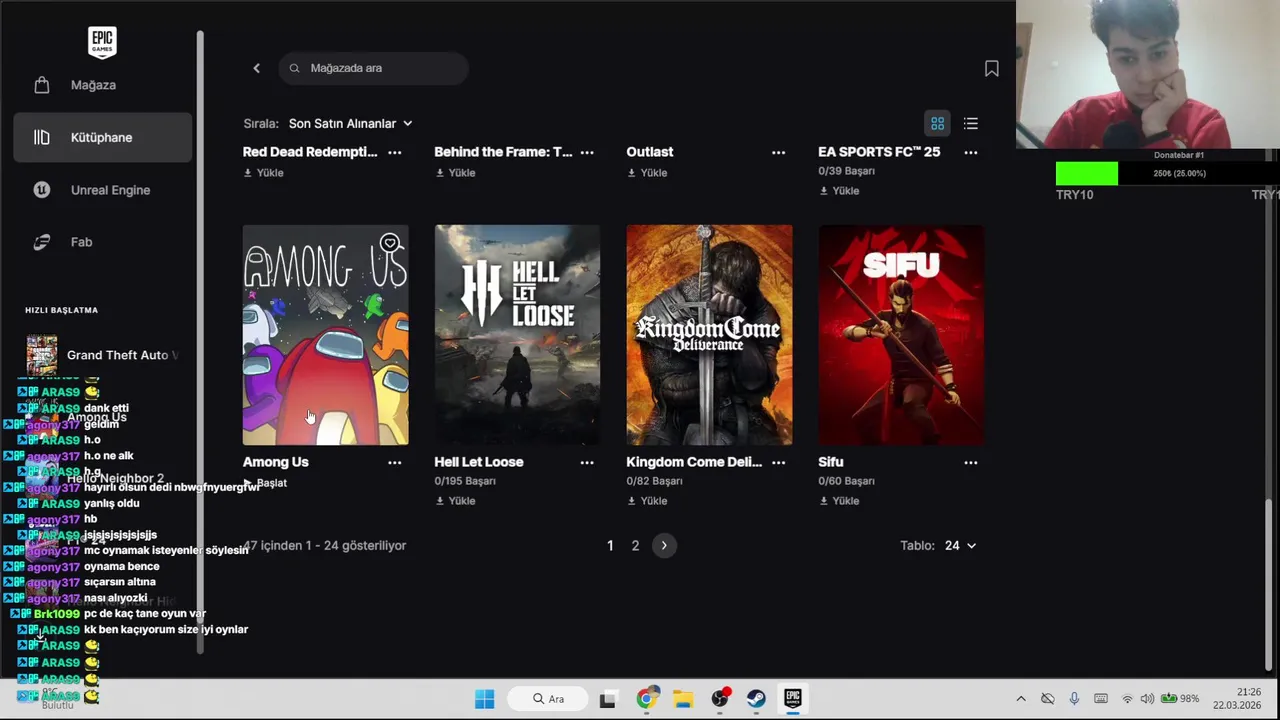Launch Among Us with Başlat
Image resolution: width=1280 pixels, height=720 pixels.
[x=265, y=483]
